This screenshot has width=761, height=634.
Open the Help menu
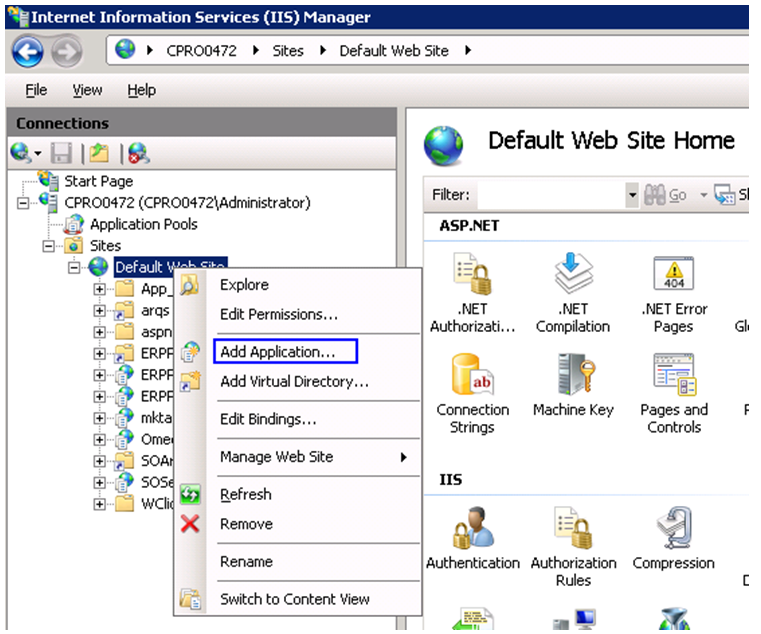point(142,90)
